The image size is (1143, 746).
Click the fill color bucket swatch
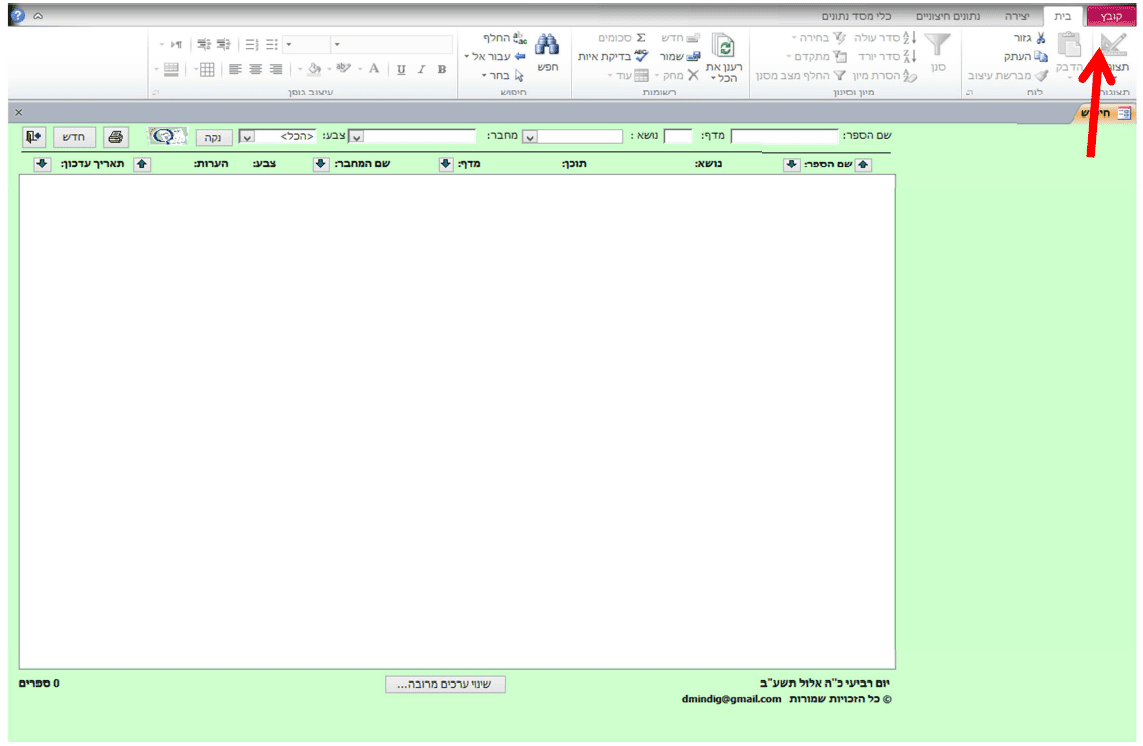tap(314, 69)
